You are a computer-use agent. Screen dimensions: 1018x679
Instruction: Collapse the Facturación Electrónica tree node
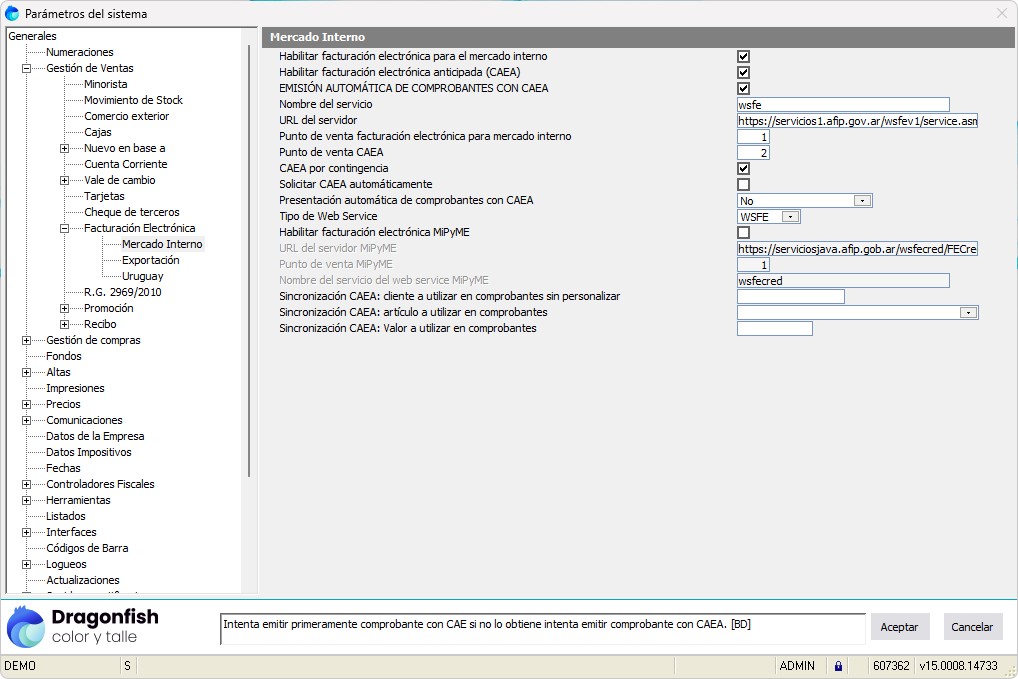(x=64, y=228)
